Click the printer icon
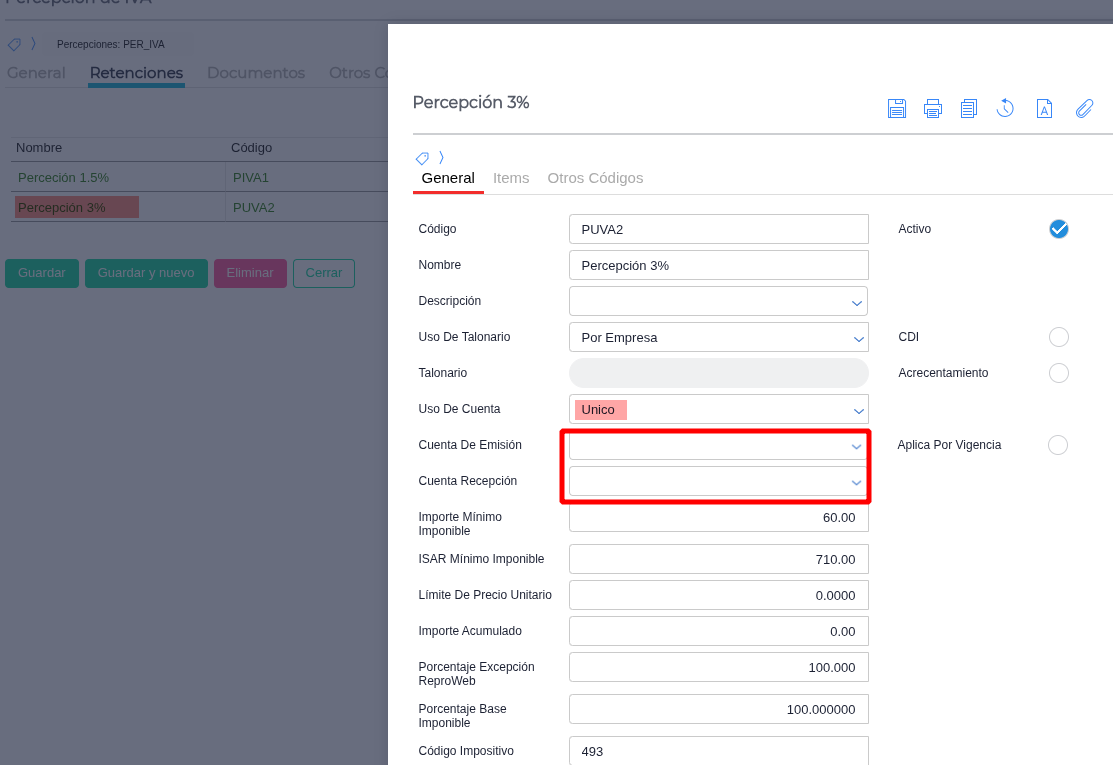 pos(933,109)
